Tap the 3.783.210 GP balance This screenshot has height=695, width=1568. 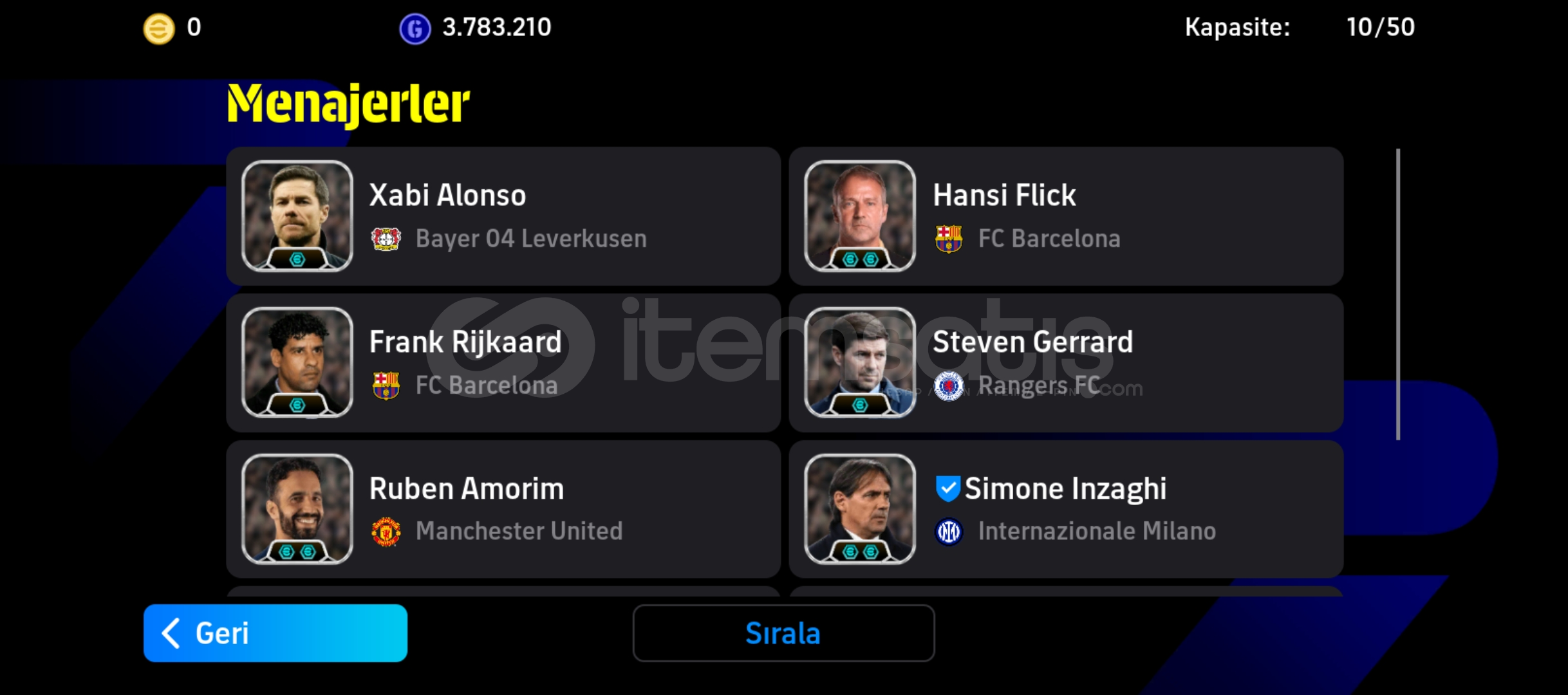[x=496, y=28]
